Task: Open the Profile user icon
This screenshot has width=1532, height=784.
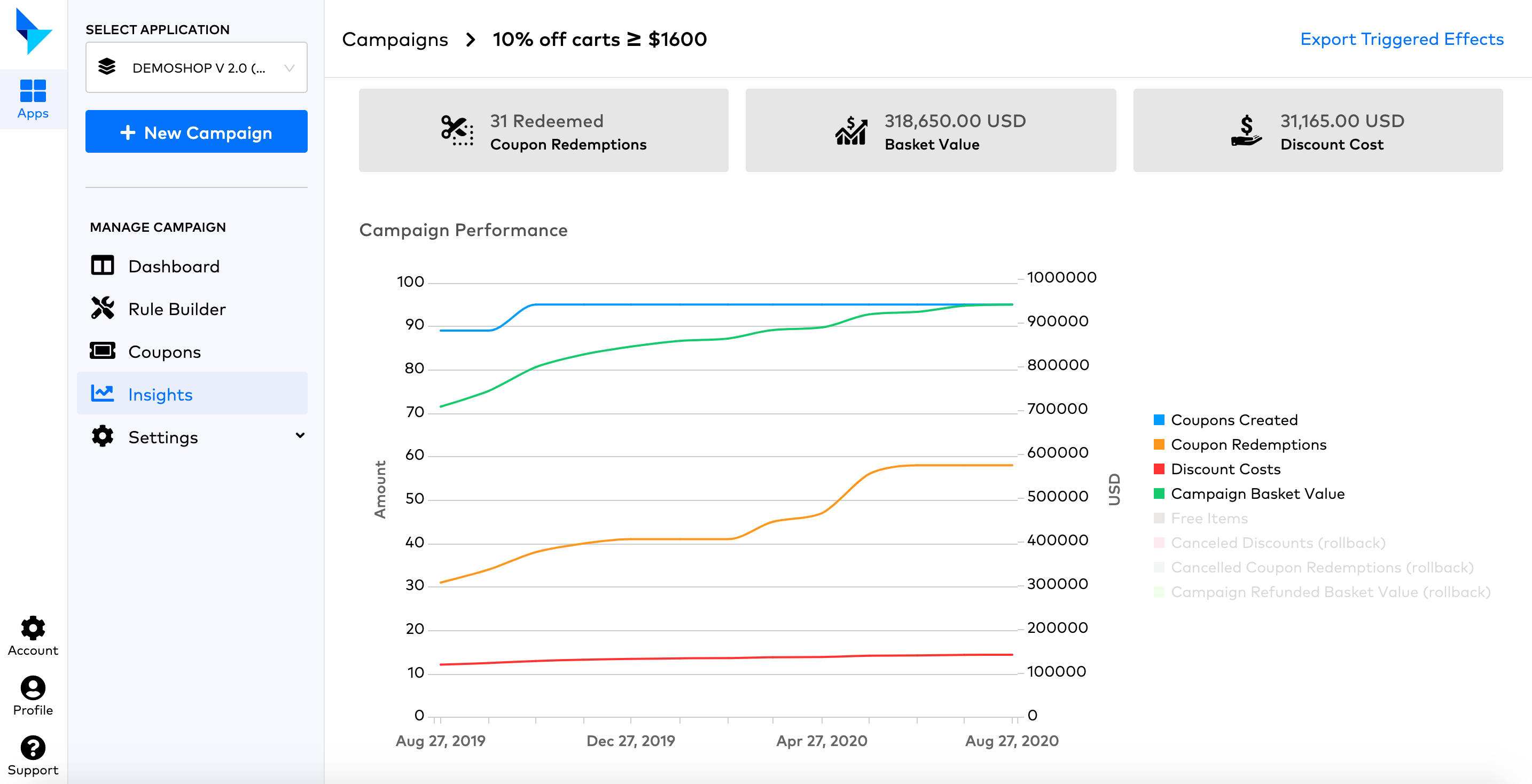Action: tap(33, 688)
